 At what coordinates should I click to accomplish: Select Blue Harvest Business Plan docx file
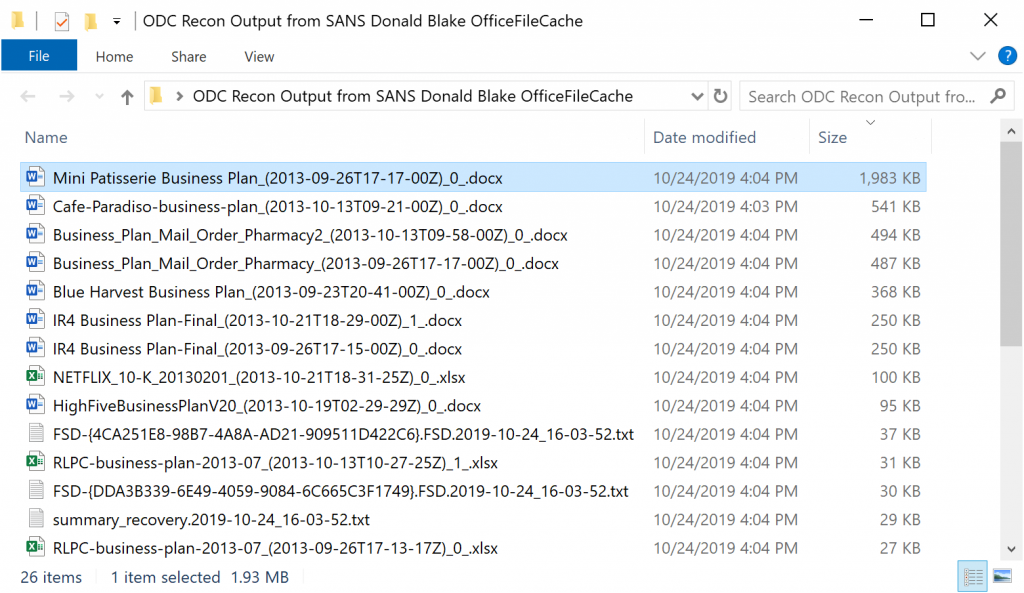click(x=271, y=292)
